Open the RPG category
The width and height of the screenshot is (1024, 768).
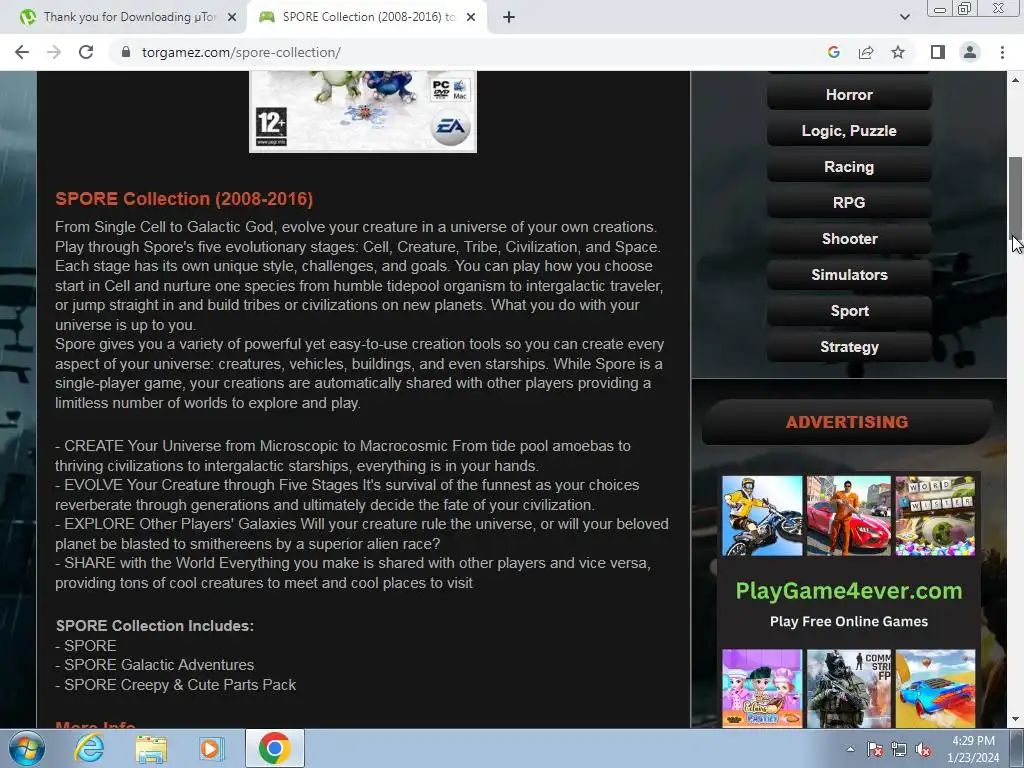point(849,202)
